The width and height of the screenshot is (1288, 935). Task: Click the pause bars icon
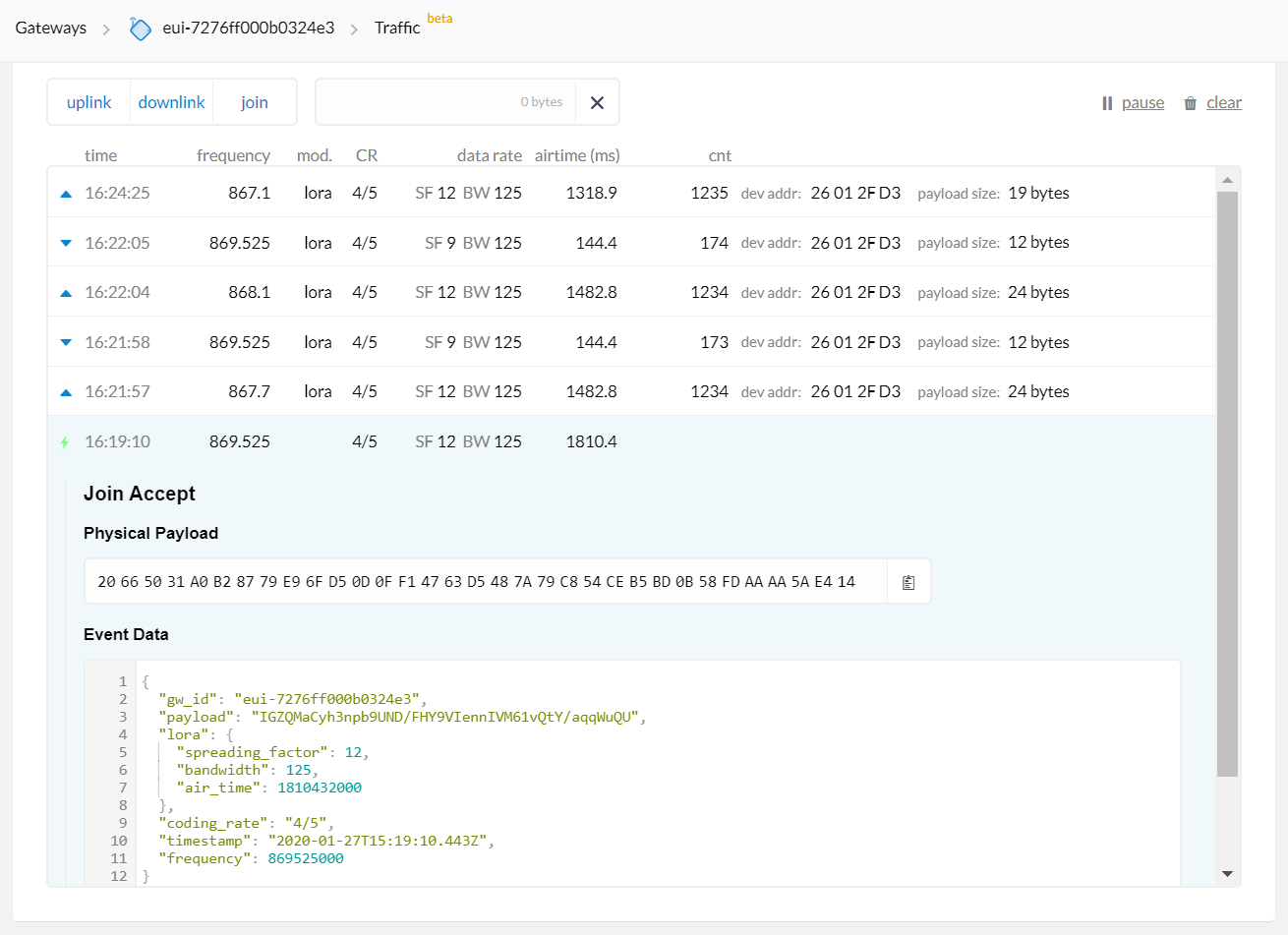click(x=1107, y=103)
